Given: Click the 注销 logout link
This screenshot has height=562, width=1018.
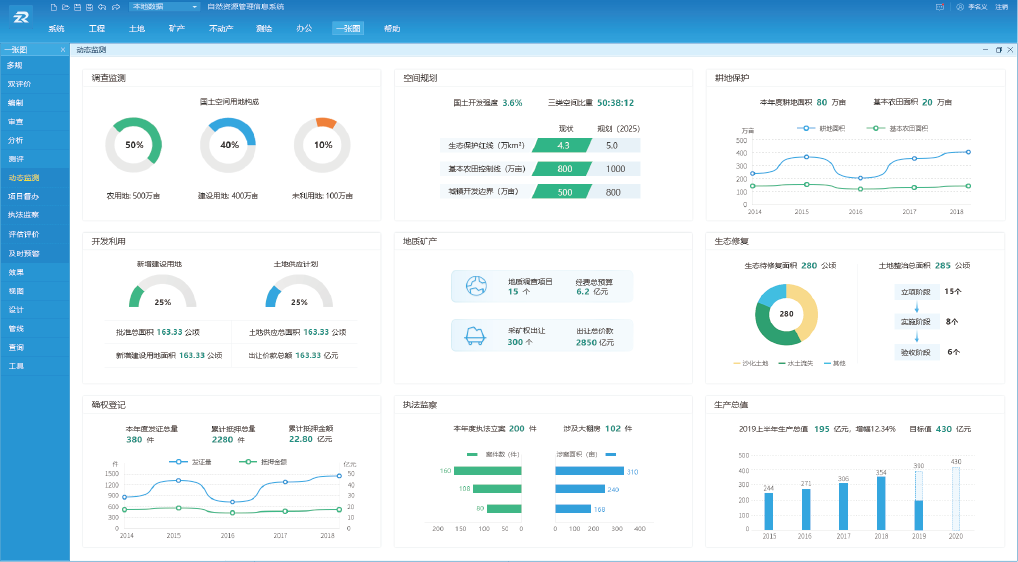Looking at the screenshot, I should [1001, 6].
